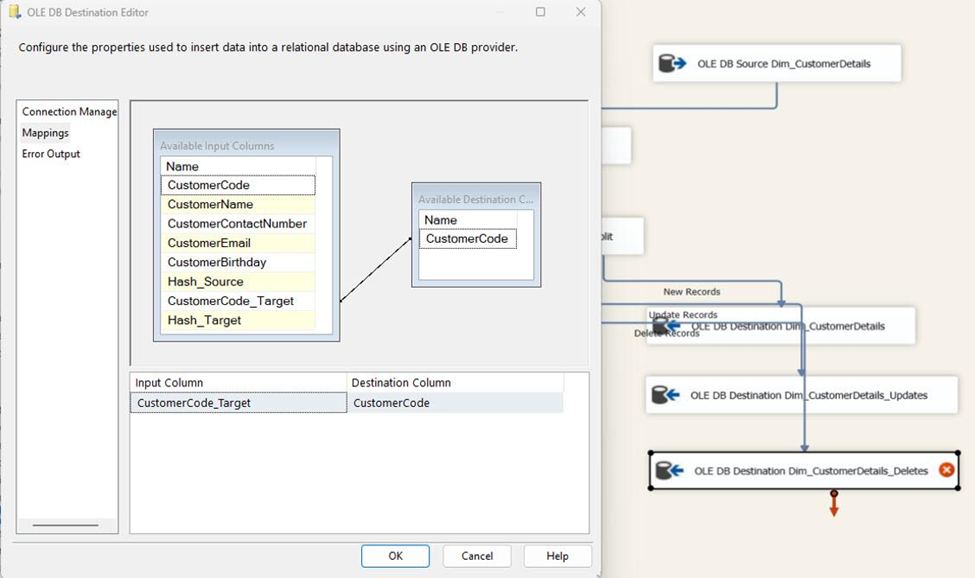Click the horizontal scrollbar in the left pane

click(x=65, y=525)
